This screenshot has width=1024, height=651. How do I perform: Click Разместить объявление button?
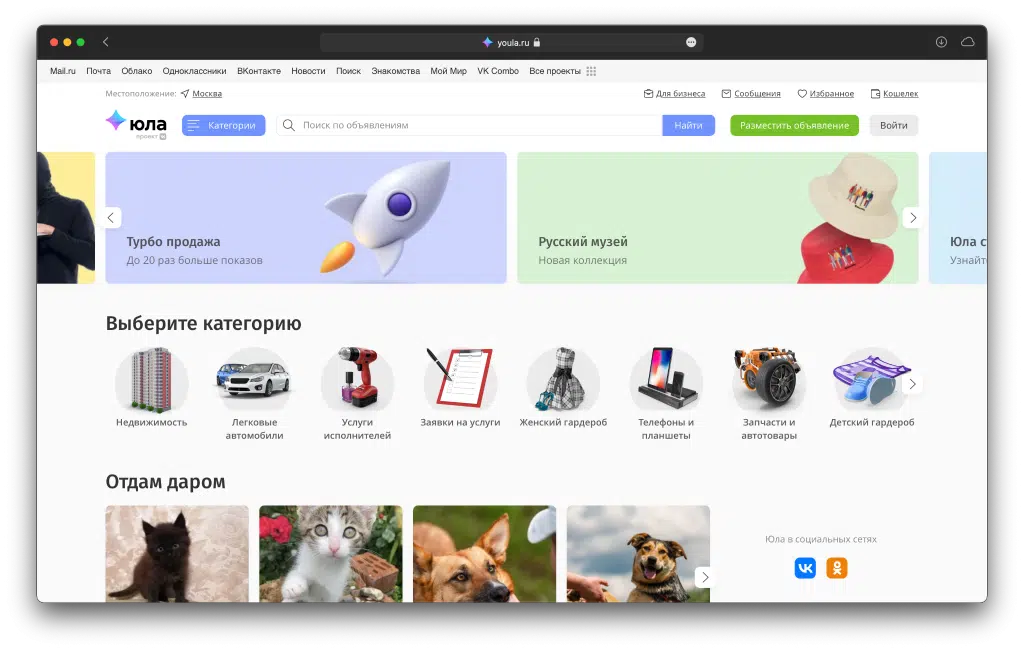pyautogui.click(x=794, y=125)
